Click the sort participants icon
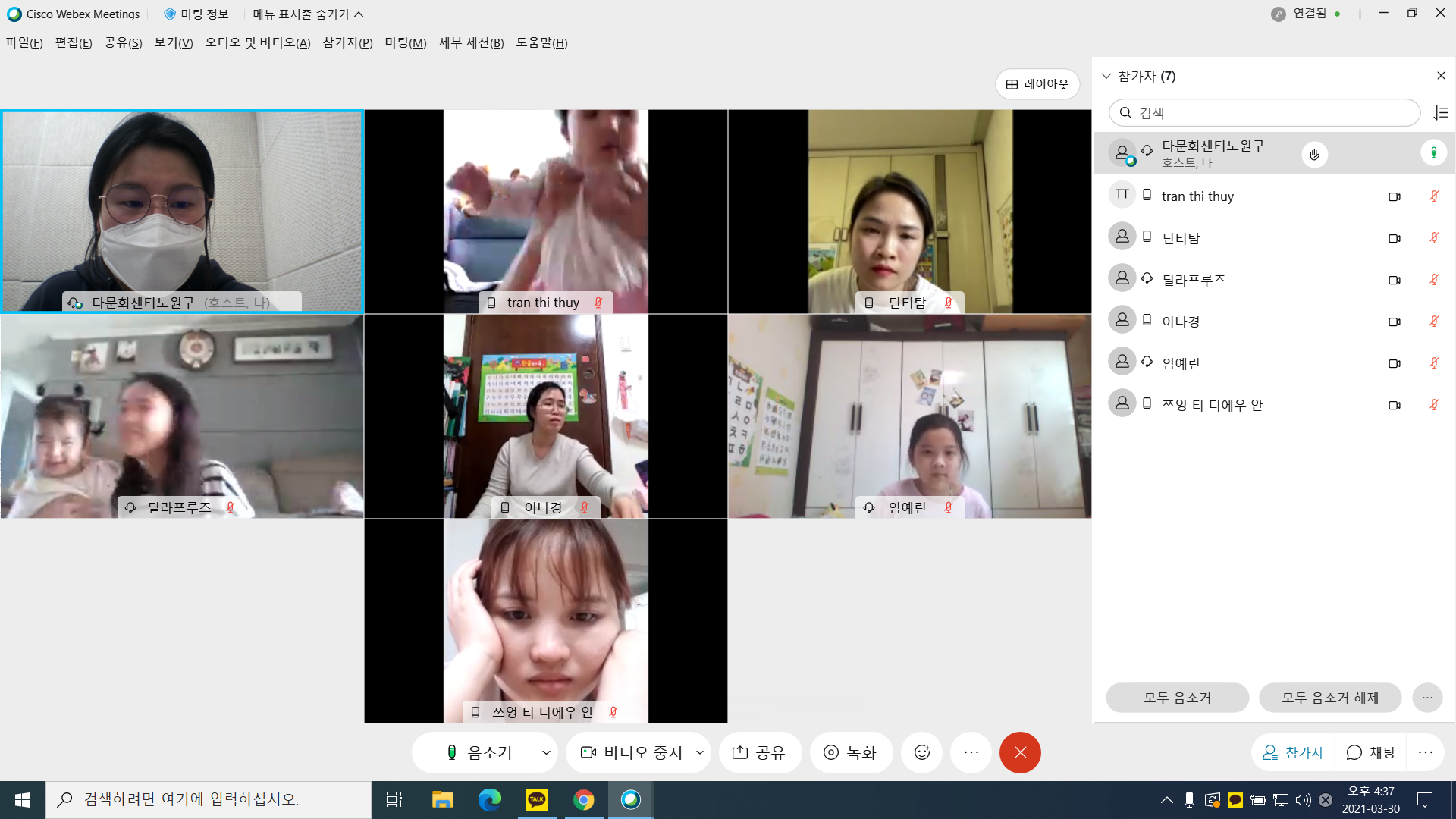The image size is (1456, 819). [1441, 113]
